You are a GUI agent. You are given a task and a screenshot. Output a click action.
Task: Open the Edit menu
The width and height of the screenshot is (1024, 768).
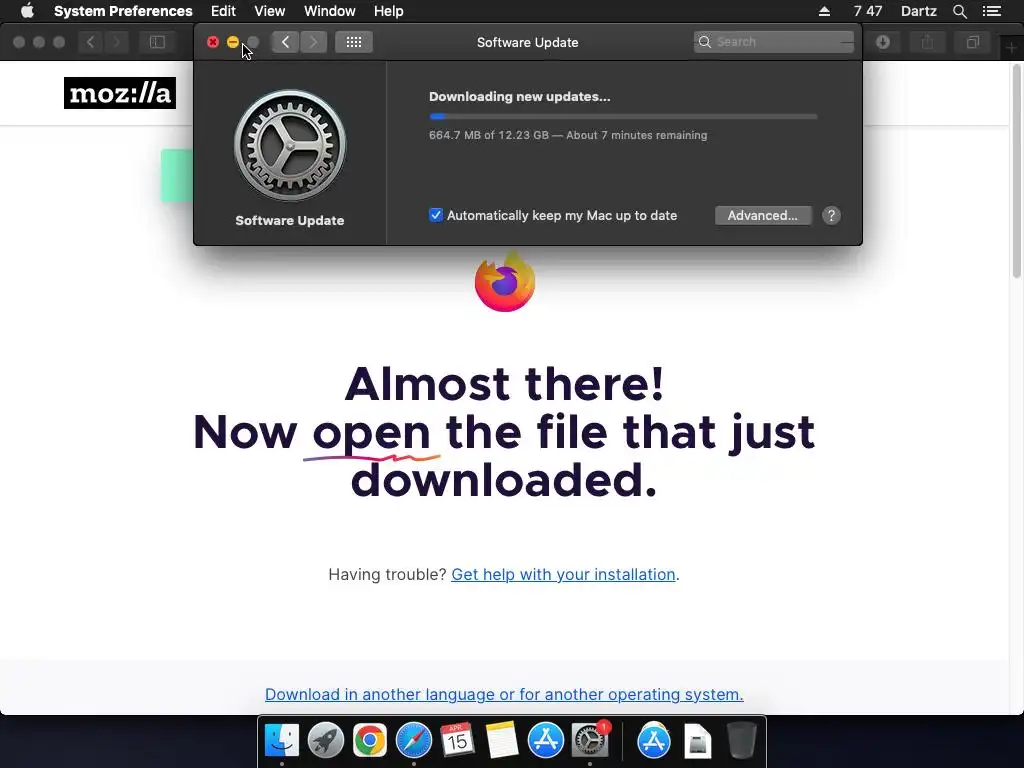point(223,11)
